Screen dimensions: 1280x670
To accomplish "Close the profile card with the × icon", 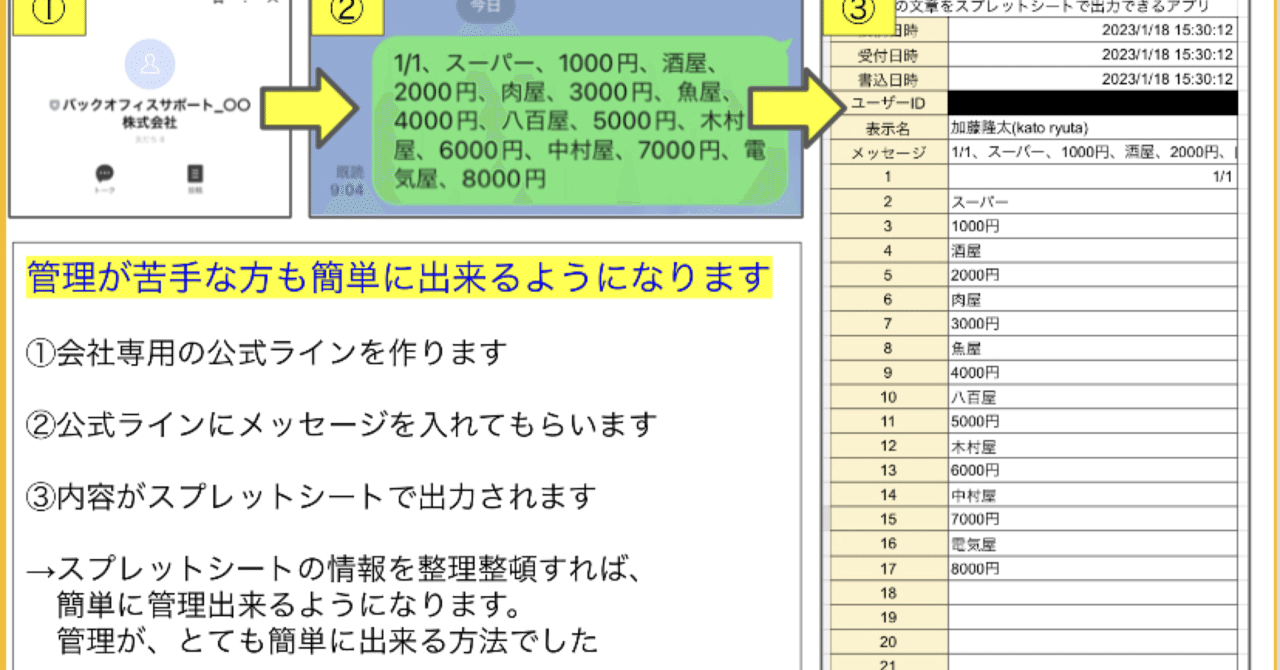I will (x=272, y=3).
